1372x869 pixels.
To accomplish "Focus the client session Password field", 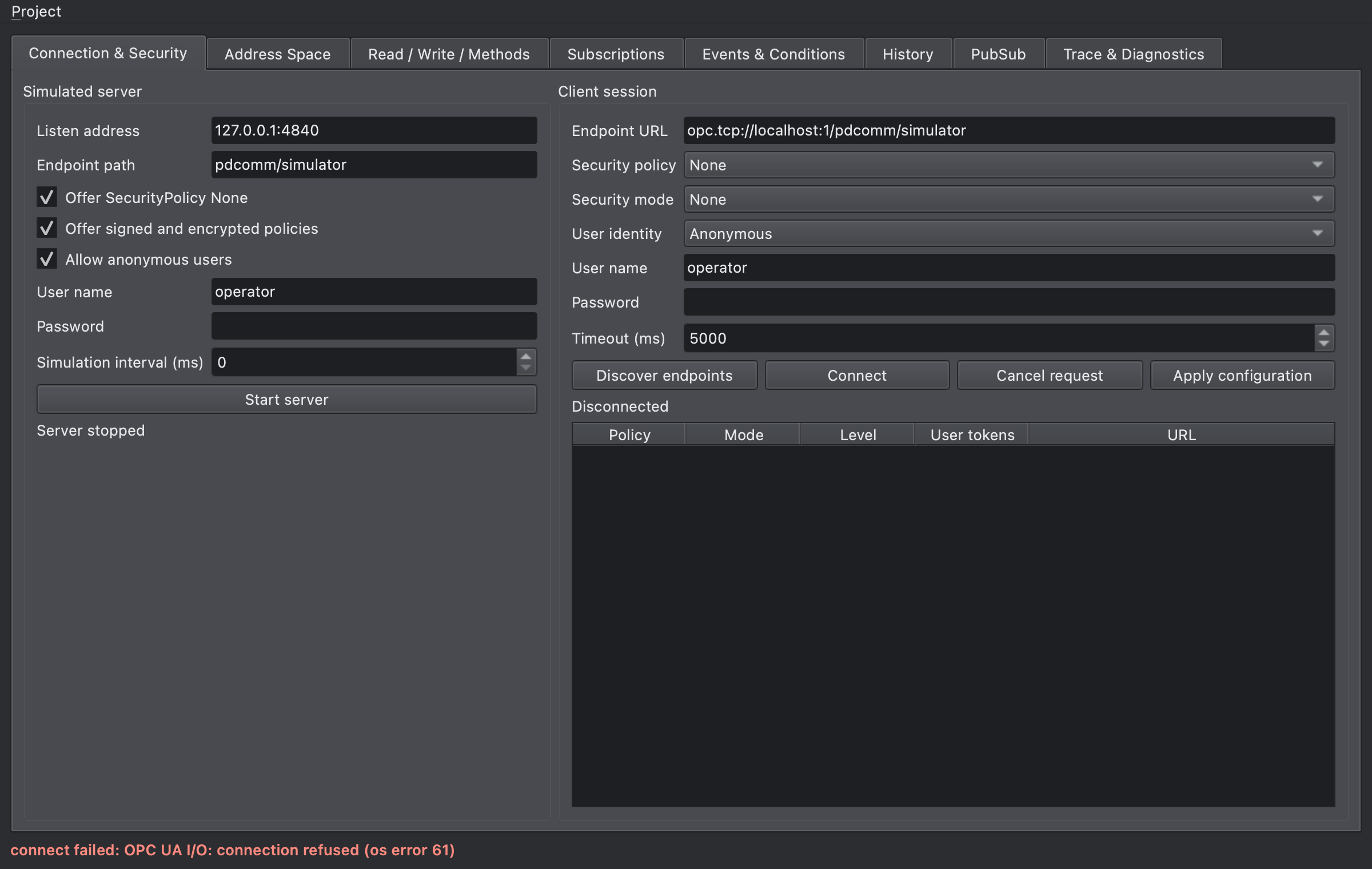I will (1009, 302).
